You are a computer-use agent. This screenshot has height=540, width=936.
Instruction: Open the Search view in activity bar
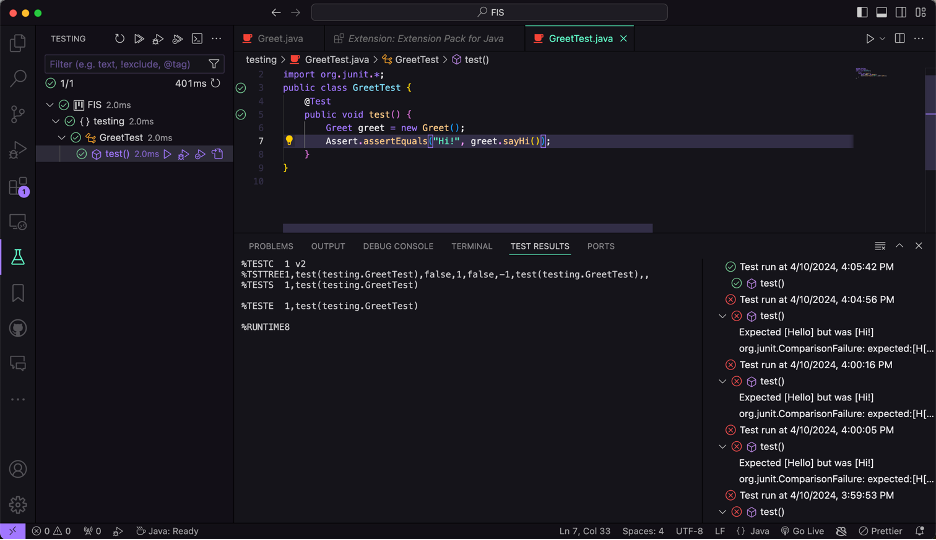click(18, 78)
